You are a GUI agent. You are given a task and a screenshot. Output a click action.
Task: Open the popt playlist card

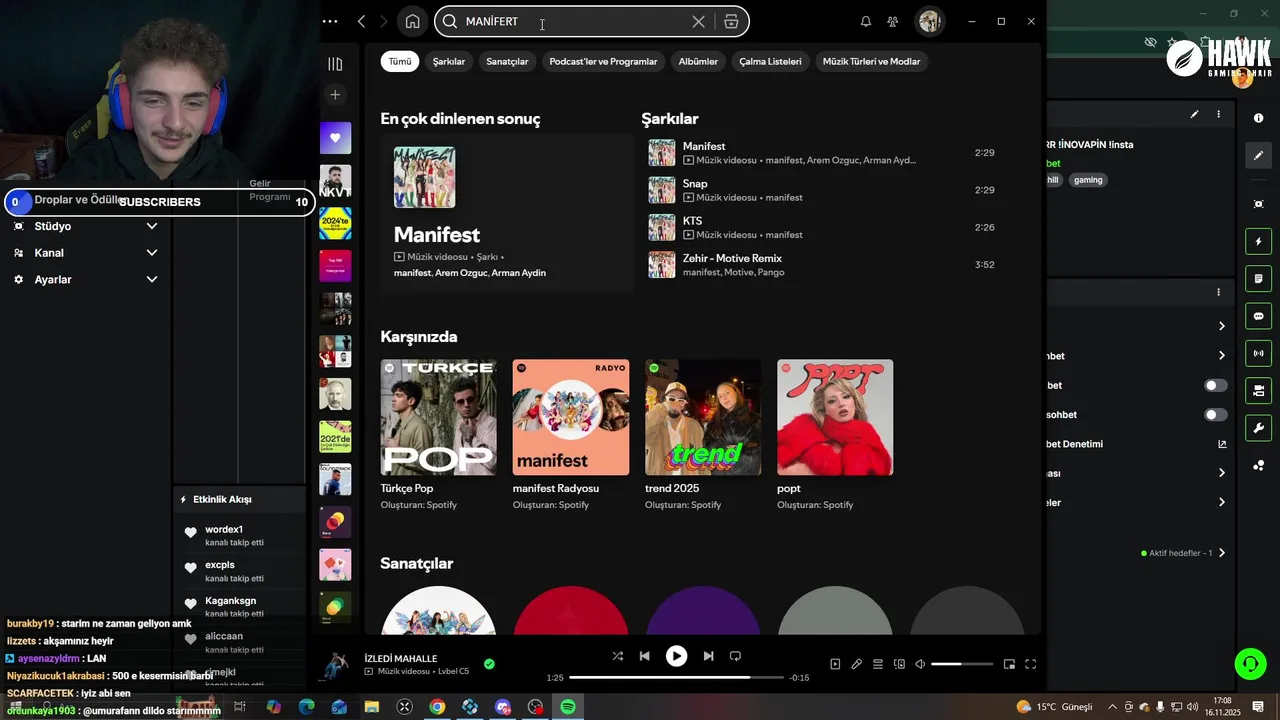(x=835, y=434)
